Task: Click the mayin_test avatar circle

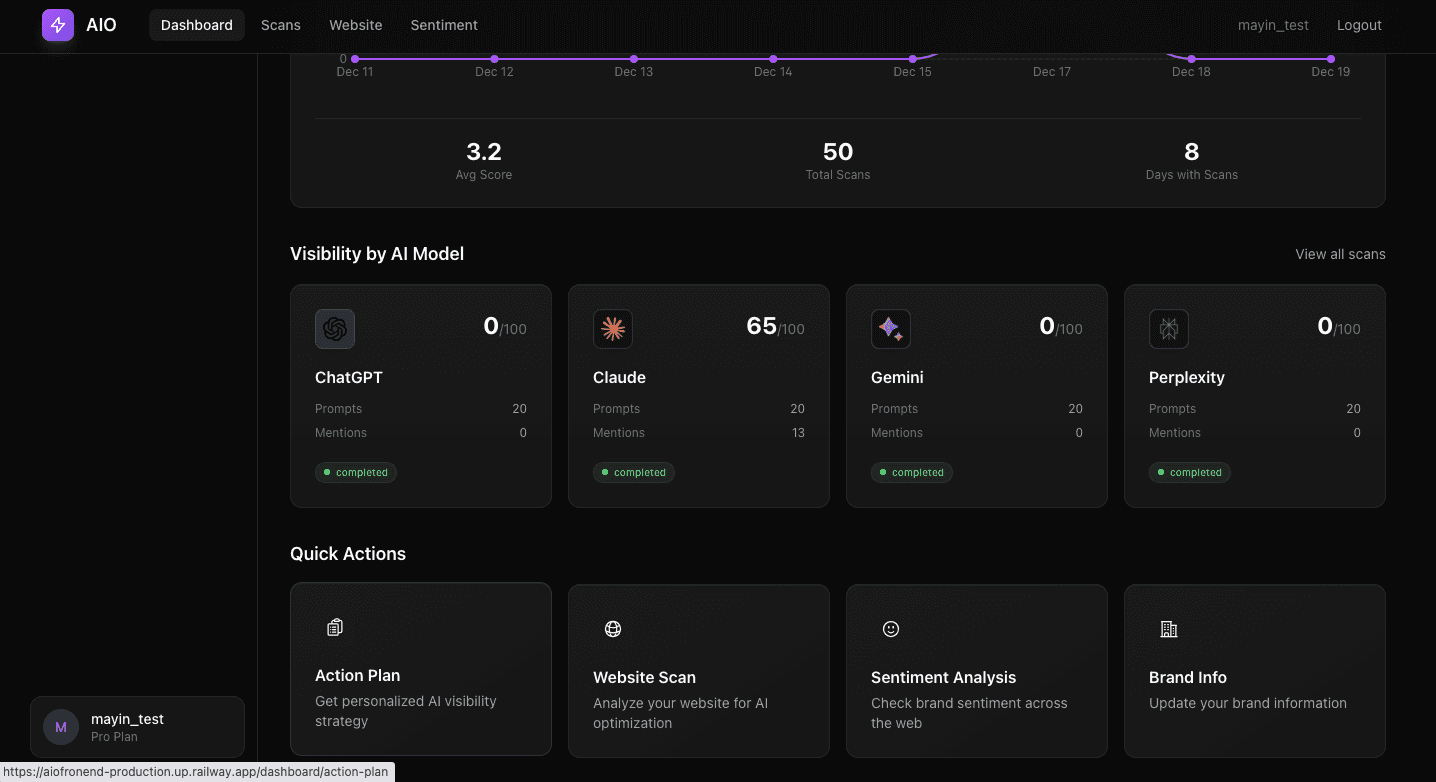Action: pyautogui.click(x=60, y=727)
